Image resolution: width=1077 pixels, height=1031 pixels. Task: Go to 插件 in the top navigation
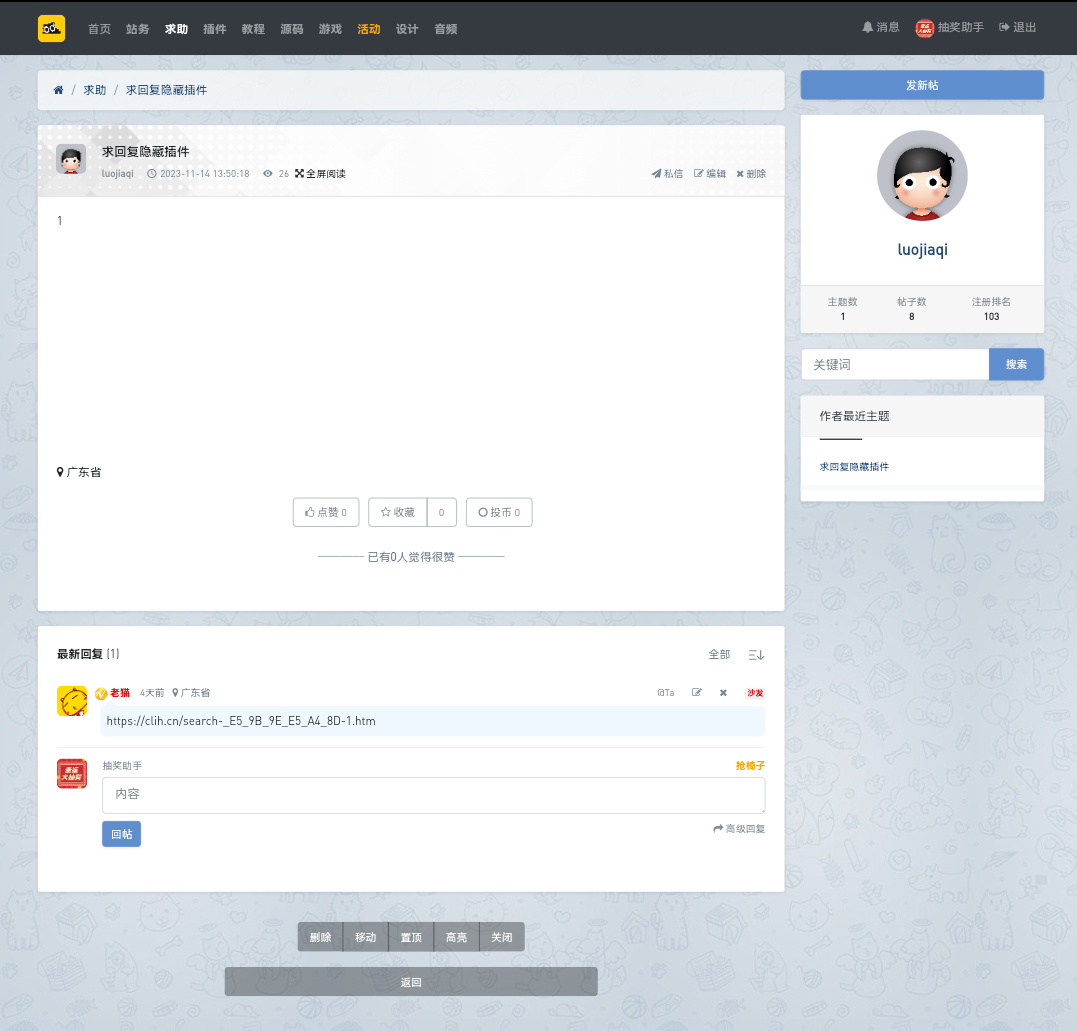[x=215, y=29]
